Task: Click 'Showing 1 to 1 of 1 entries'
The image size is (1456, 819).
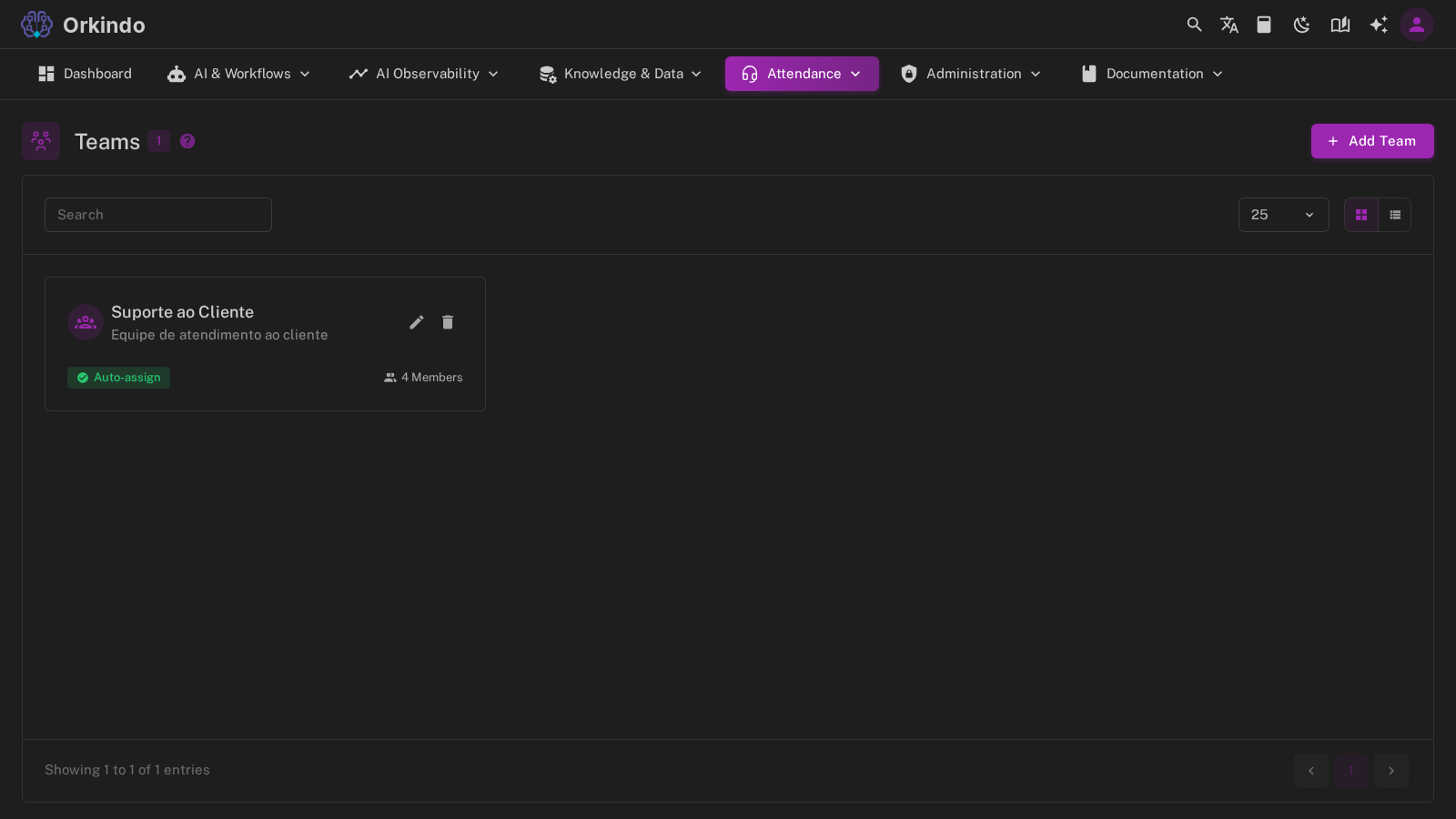Action: [x=127, y=770]
